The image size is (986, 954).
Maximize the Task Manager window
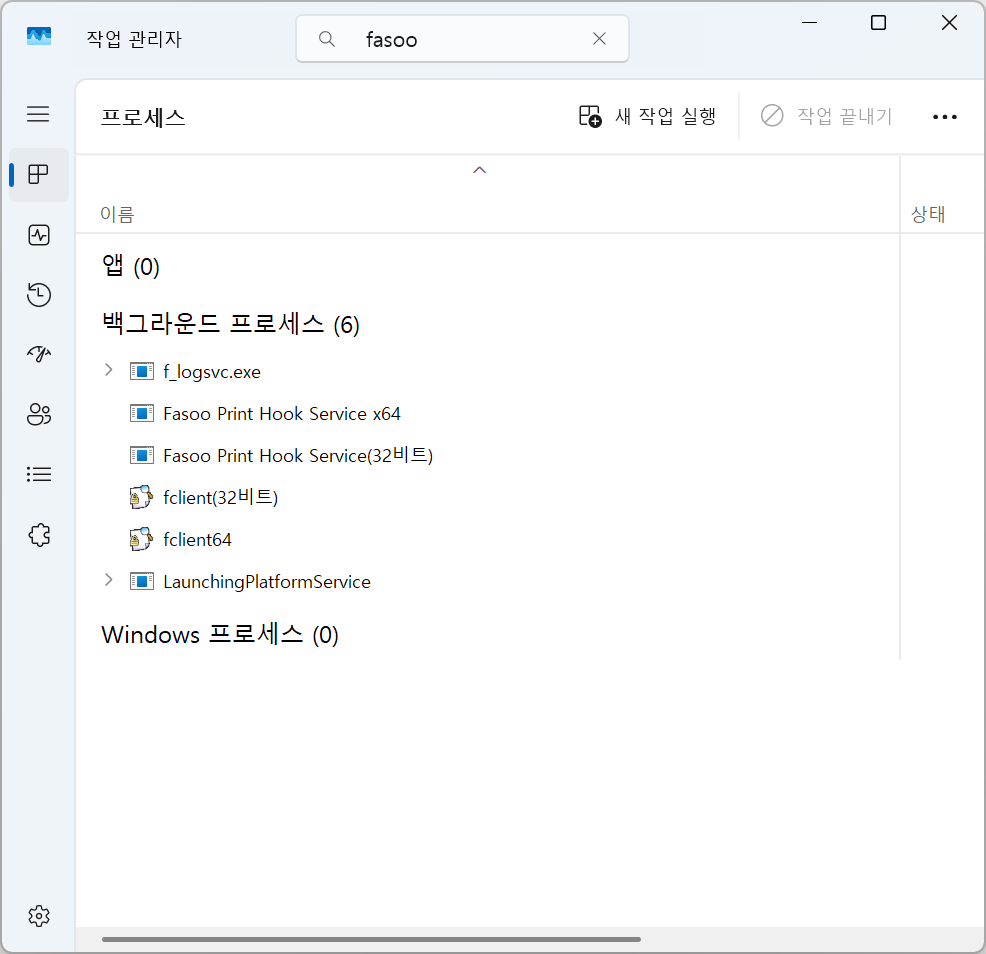pos(878,23)
